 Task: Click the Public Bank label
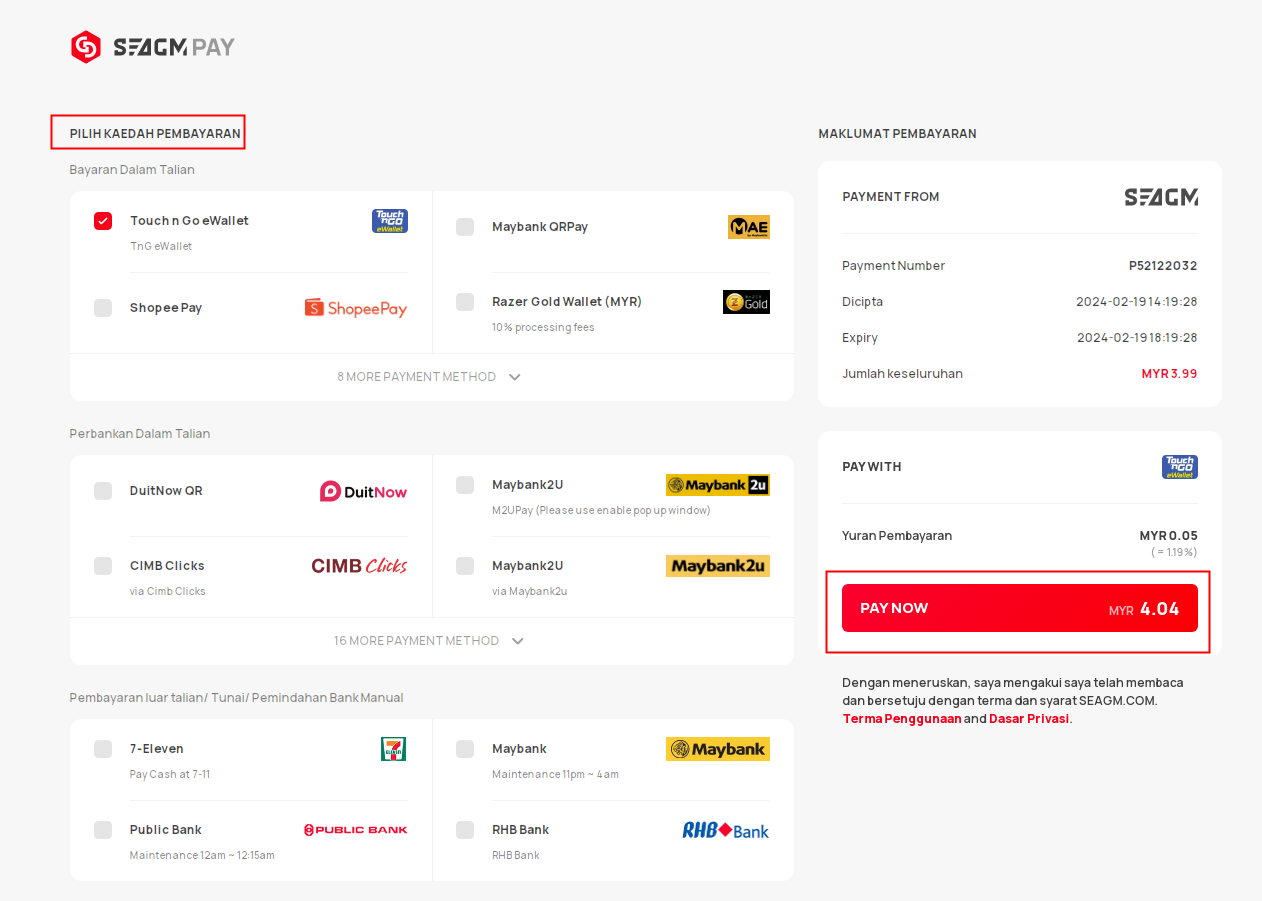166,830
